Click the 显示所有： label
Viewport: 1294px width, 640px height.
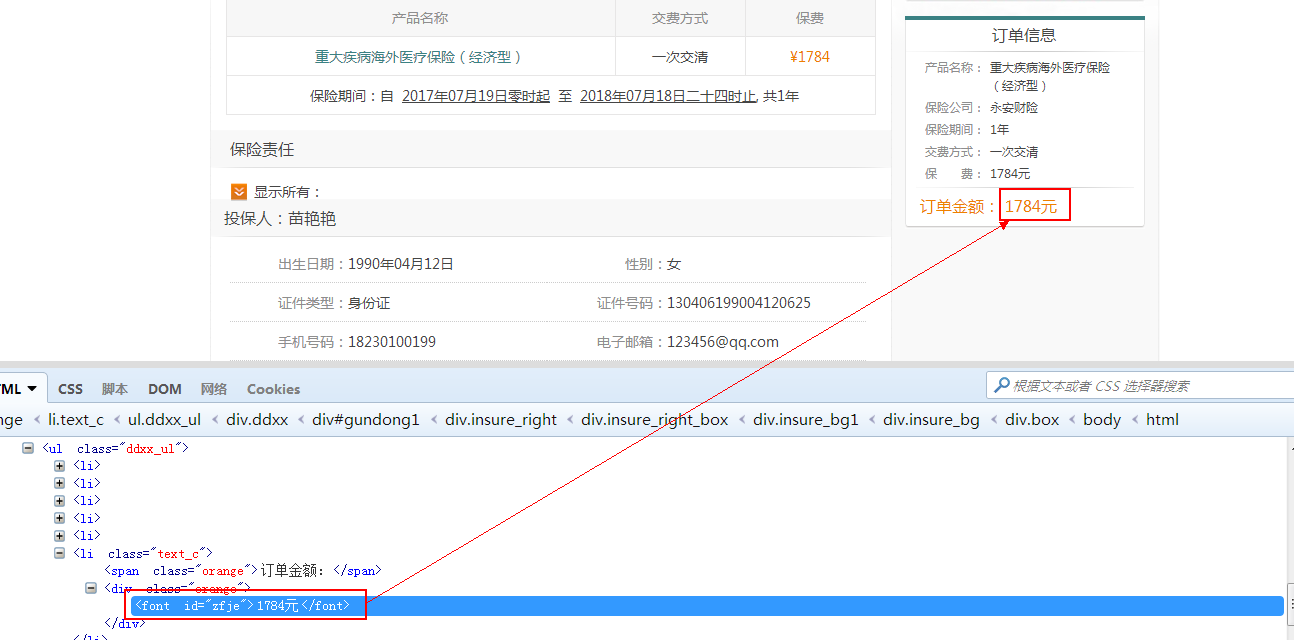(x=288, y=192)
